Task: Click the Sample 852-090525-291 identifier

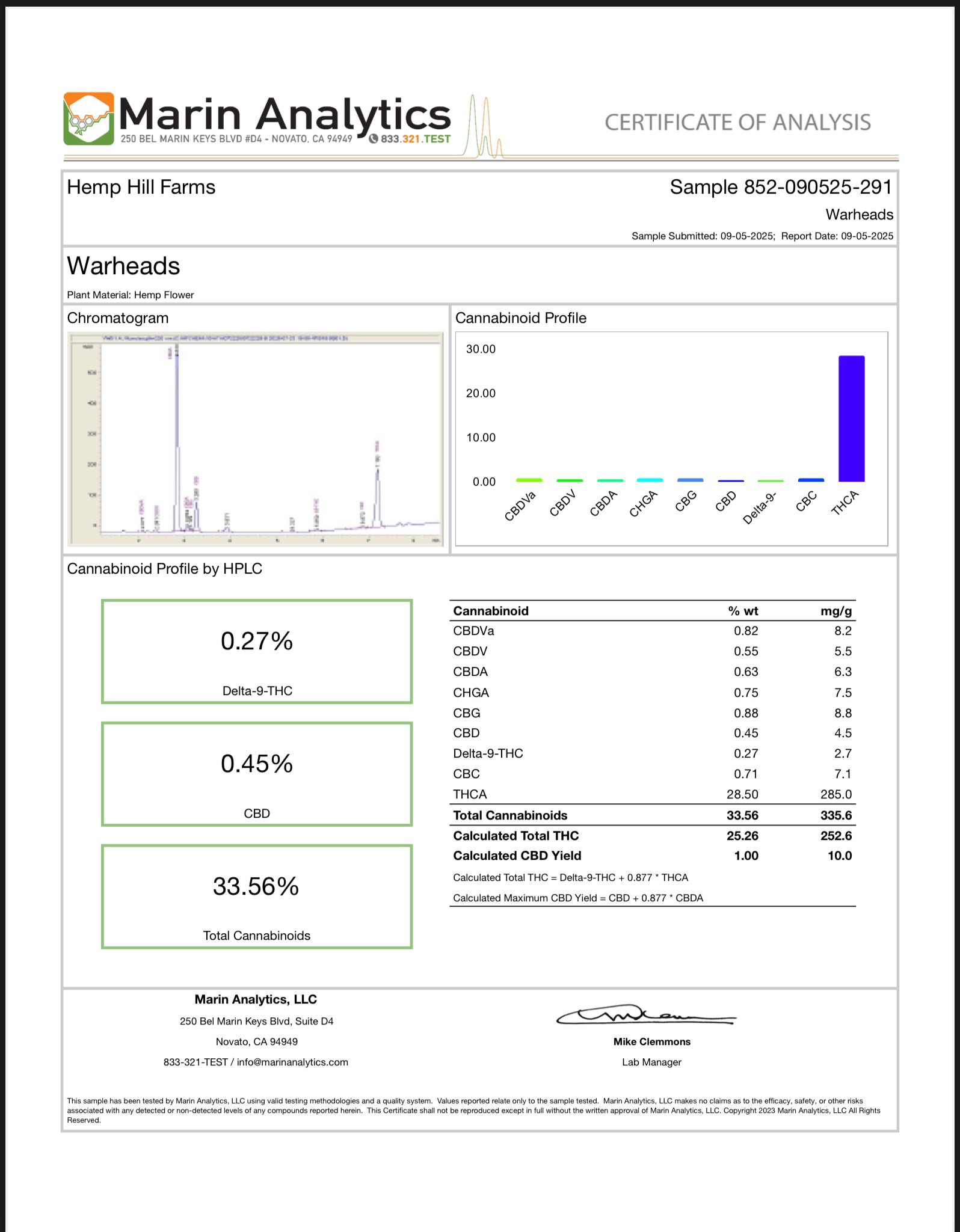Action: 780,187
